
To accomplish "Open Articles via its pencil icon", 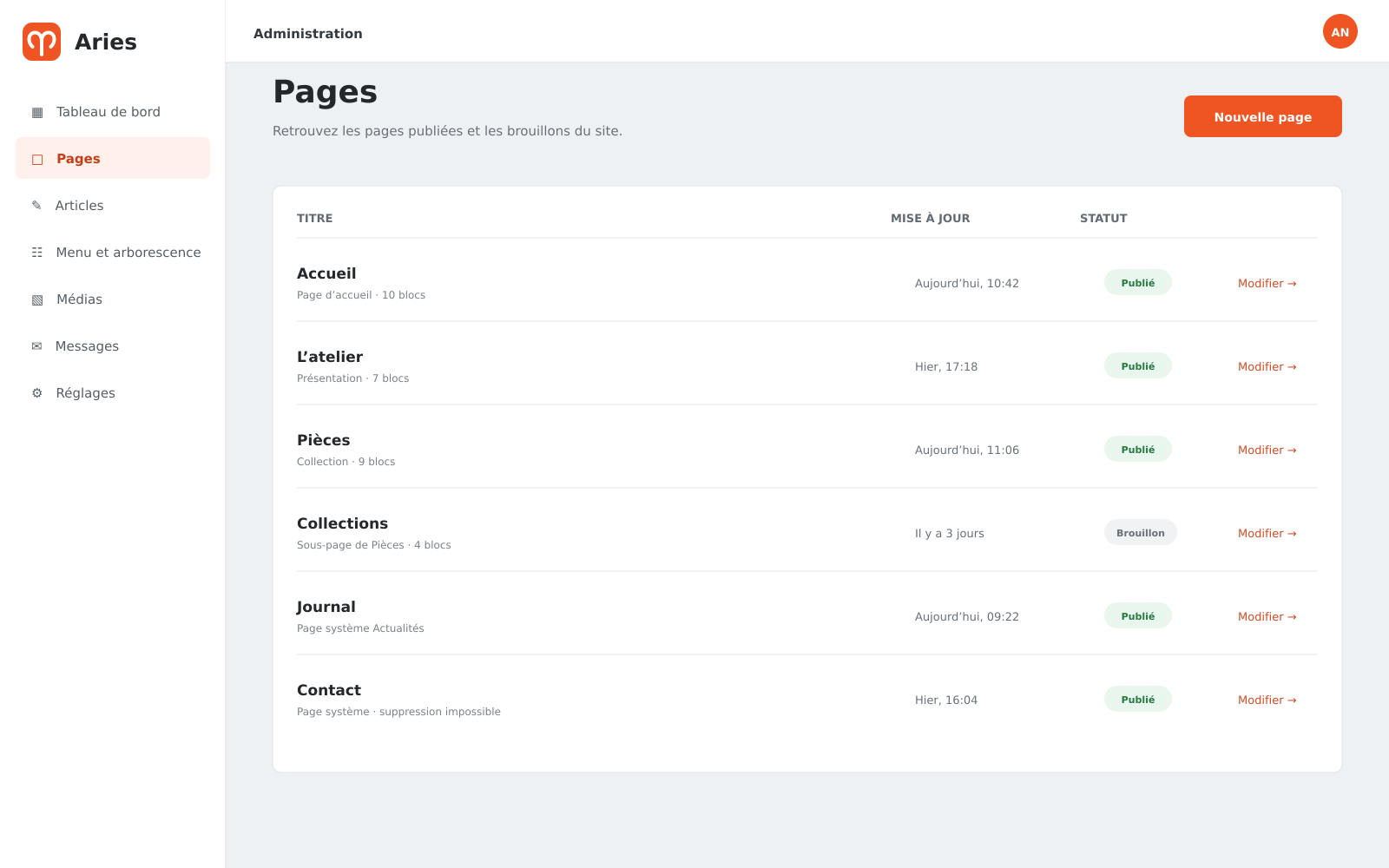I will [36, 206].
